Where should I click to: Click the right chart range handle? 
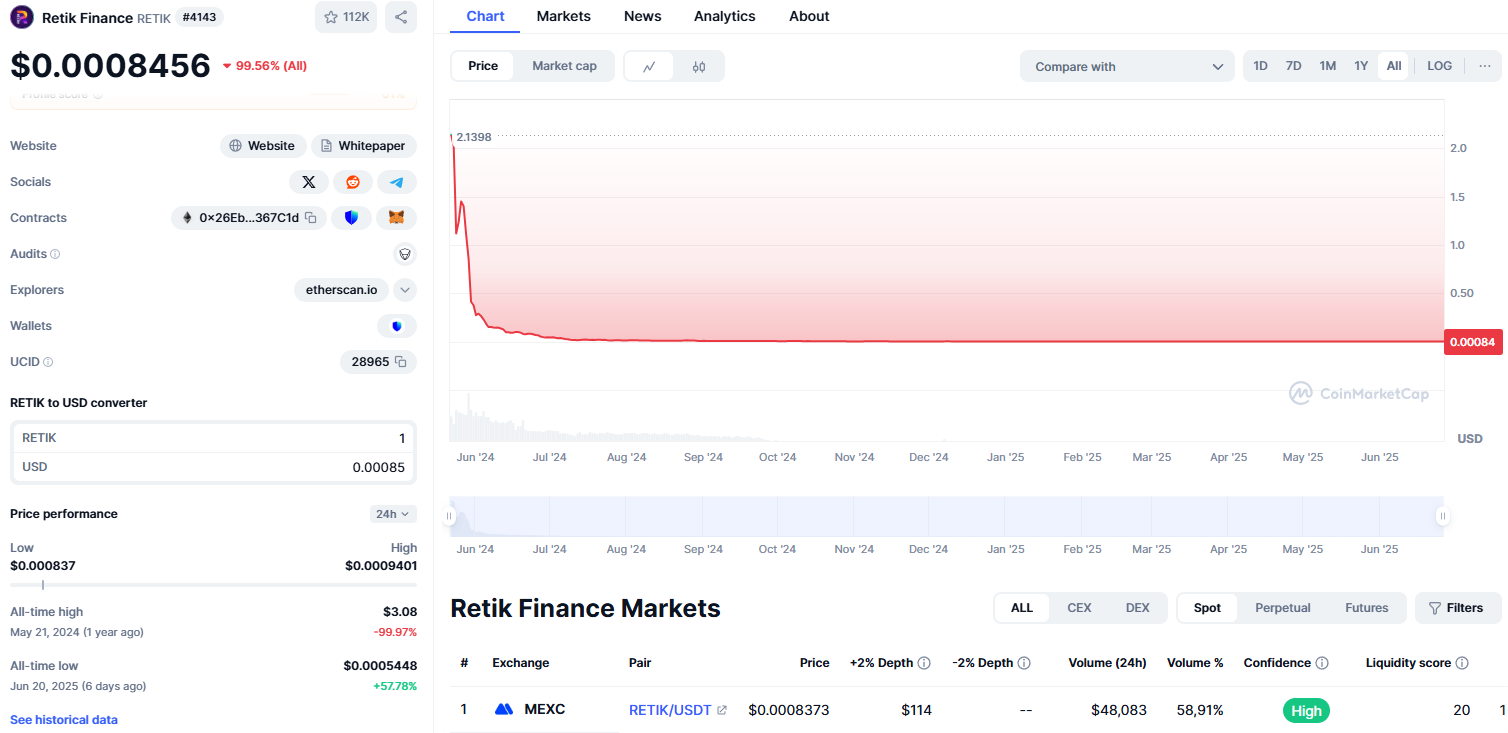click(1443, 516)
